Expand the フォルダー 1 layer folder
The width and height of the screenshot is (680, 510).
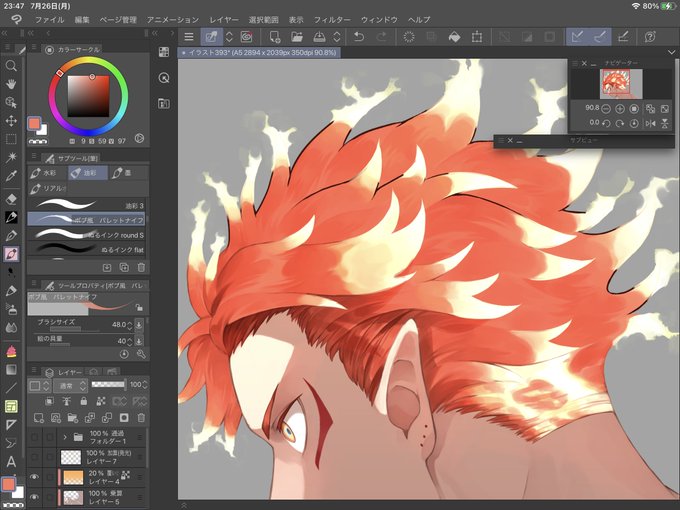(x=65, y=437)
